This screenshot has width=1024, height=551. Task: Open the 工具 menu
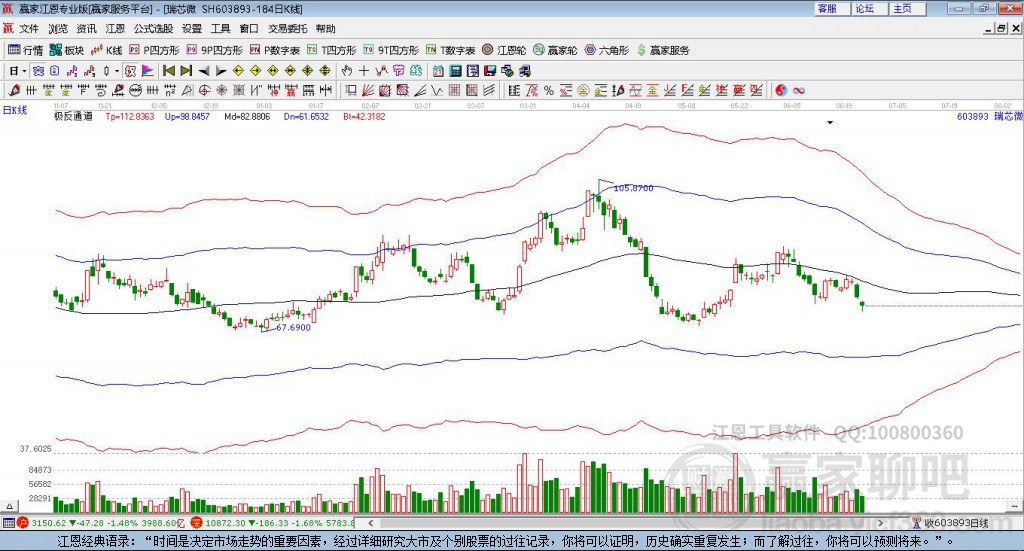[221, 29]
